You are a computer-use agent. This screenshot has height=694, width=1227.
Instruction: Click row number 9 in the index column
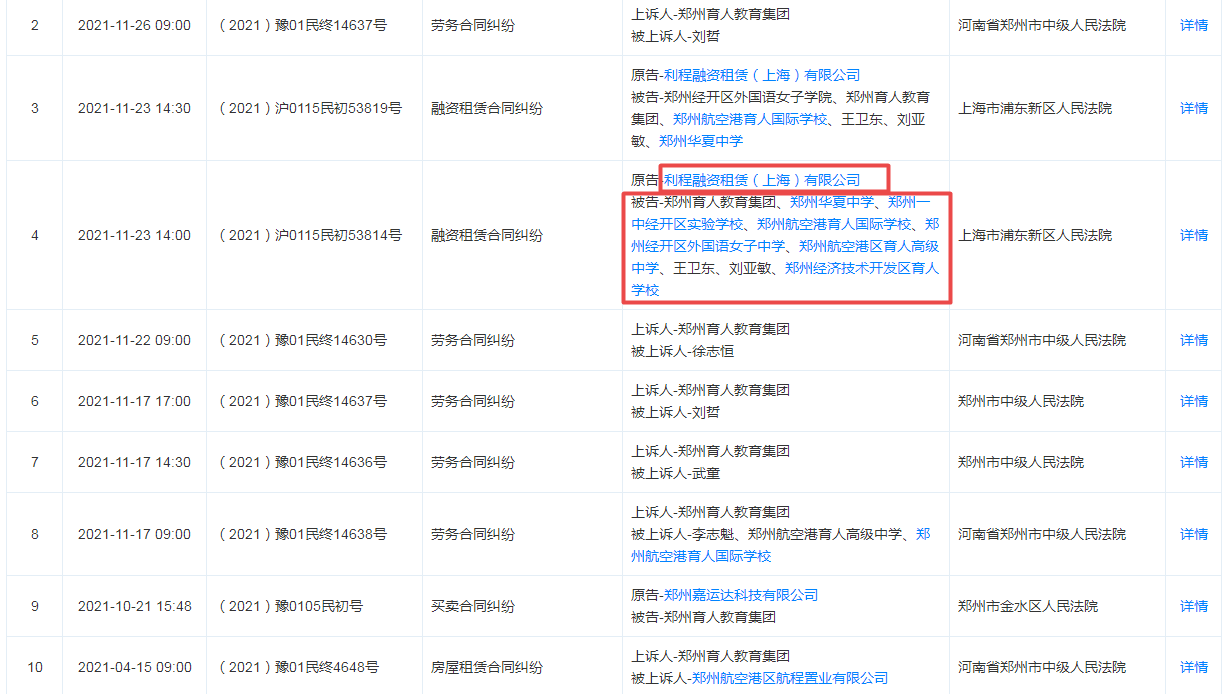click(x=35, y=606)
